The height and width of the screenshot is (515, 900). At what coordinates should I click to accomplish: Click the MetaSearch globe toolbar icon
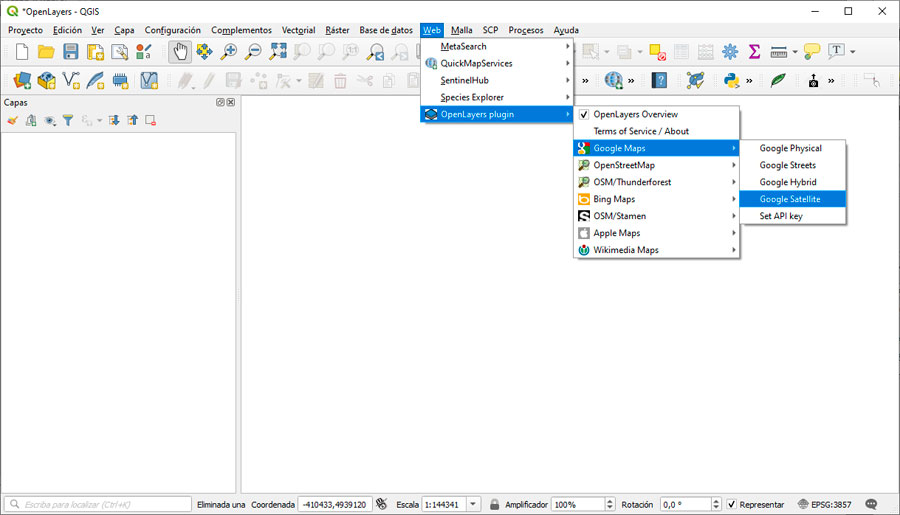(x=613, y=80)
